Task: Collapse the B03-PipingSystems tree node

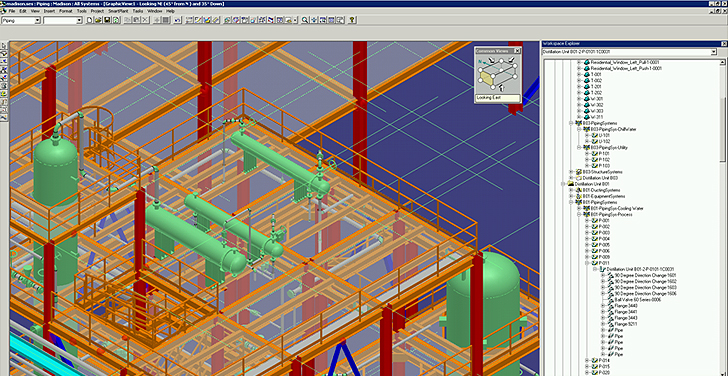Action: coord(571,123)
